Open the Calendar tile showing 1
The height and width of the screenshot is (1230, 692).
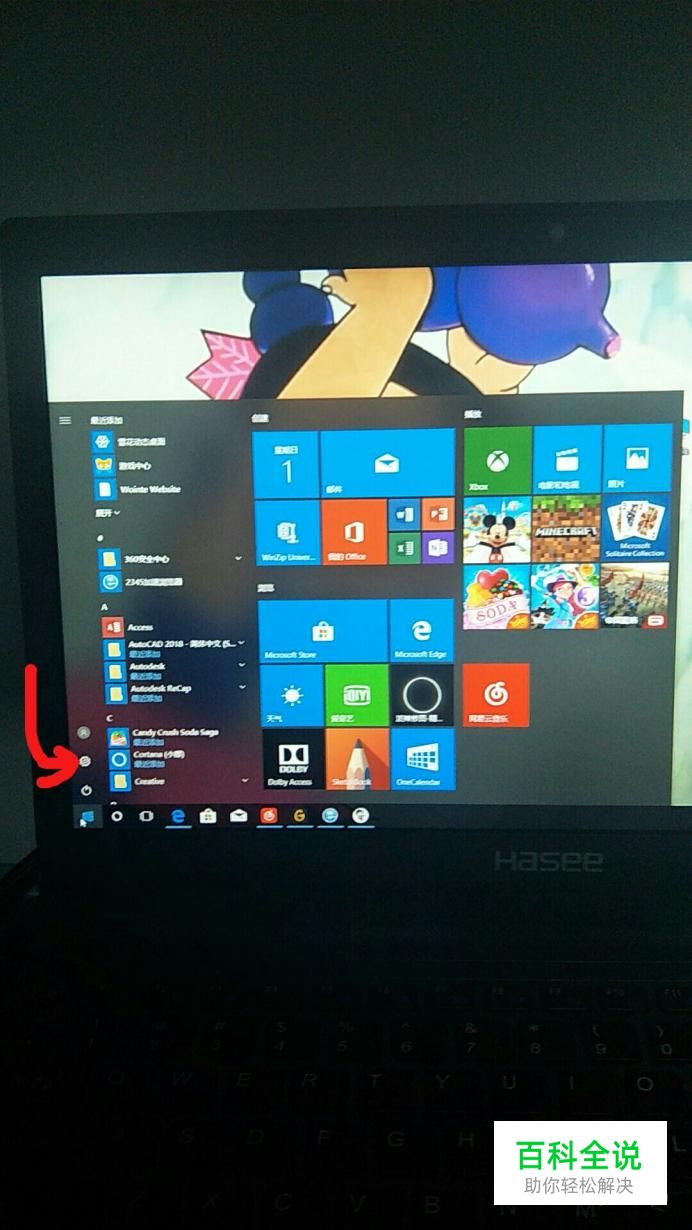click(x=286, y=464)
